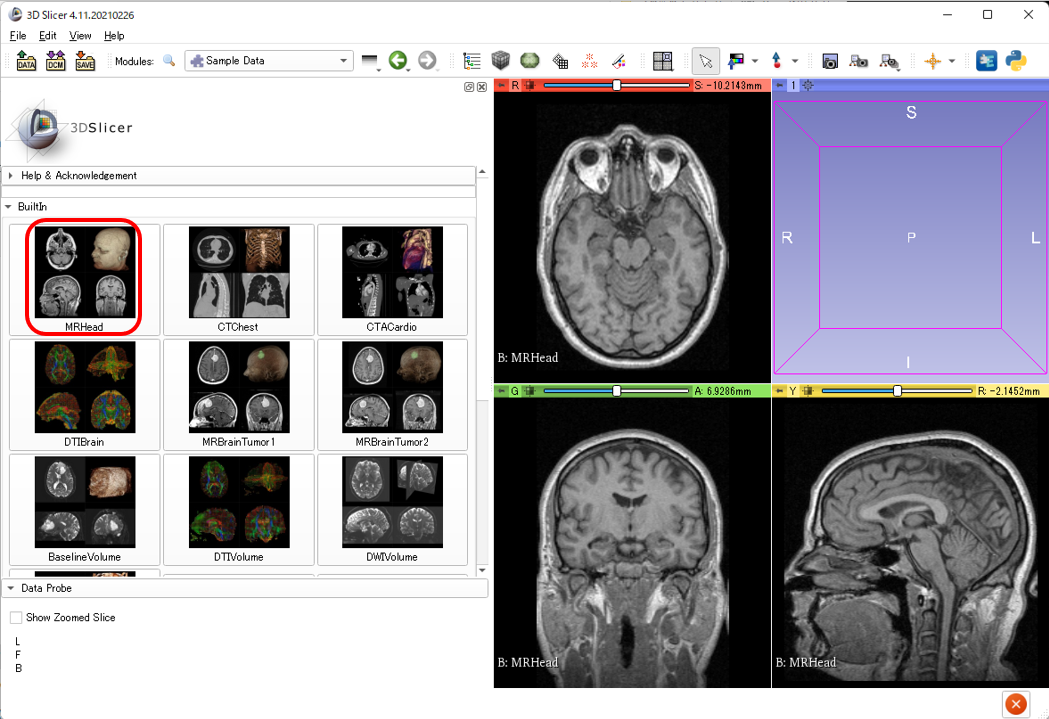
Task: Toggle the pin icon on red slice view
Action: (x=502, y=86)
